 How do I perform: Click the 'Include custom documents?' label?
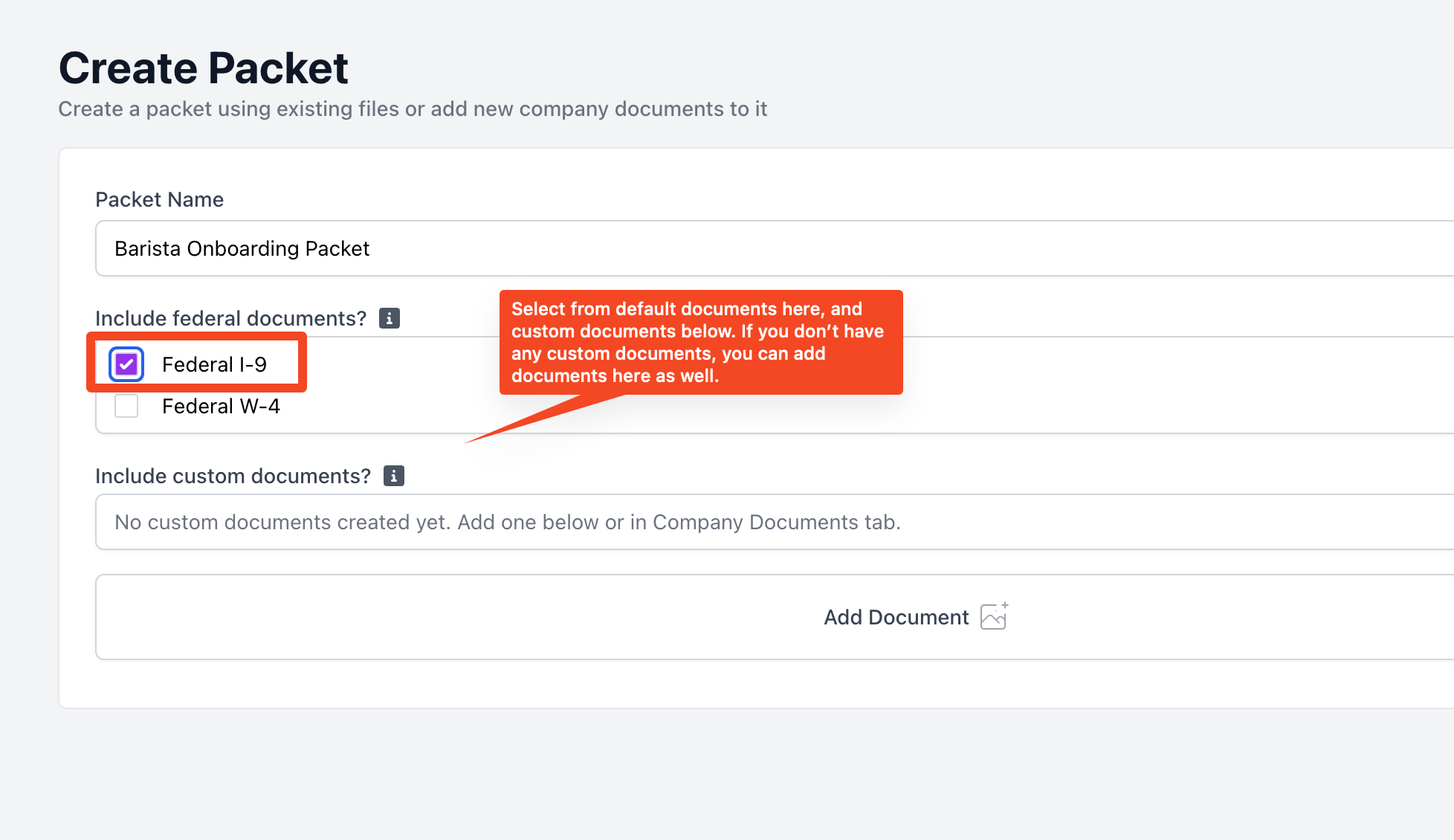click(x=233, y=476)
